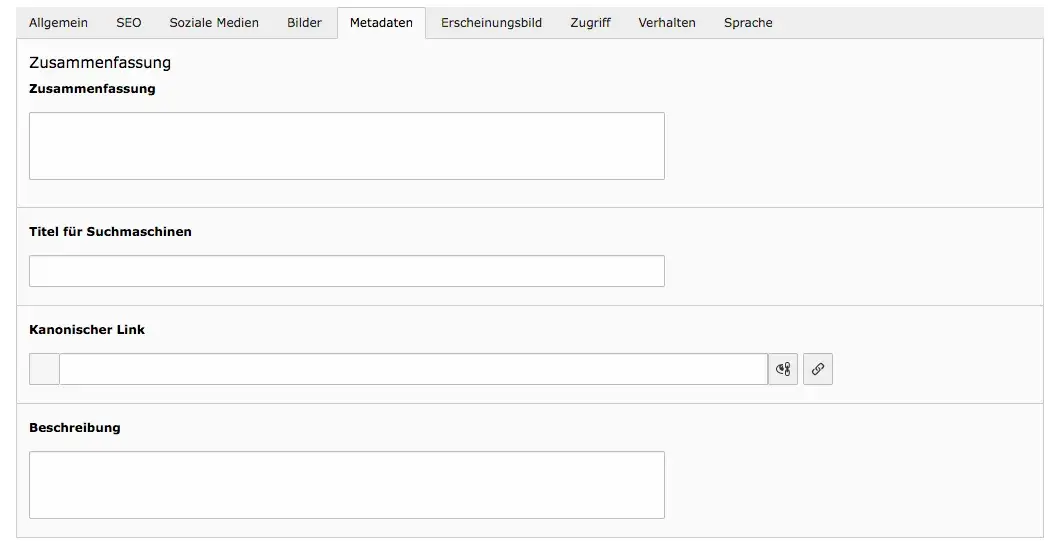Click the Beschreibung text area
Screen dimensions: 1057x542
tap(346, 485)
